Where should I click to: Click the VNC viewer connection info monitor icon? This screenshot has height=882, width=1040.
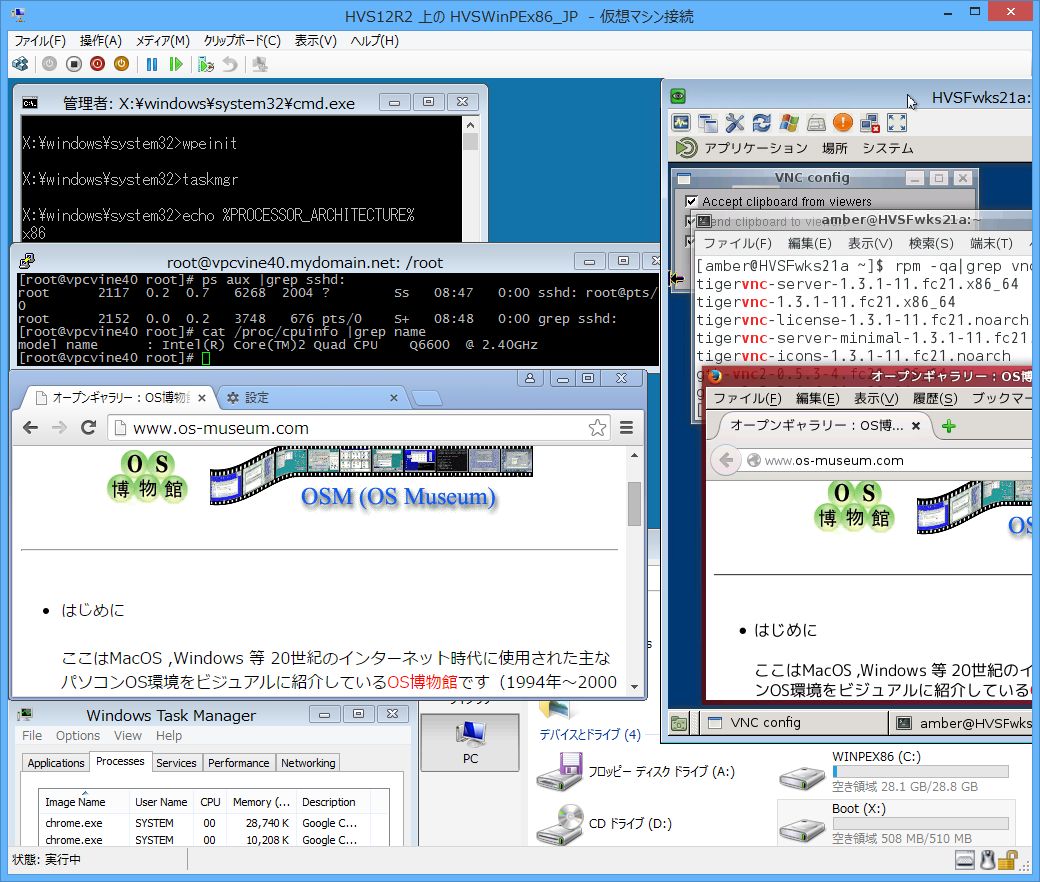point(681,123)
